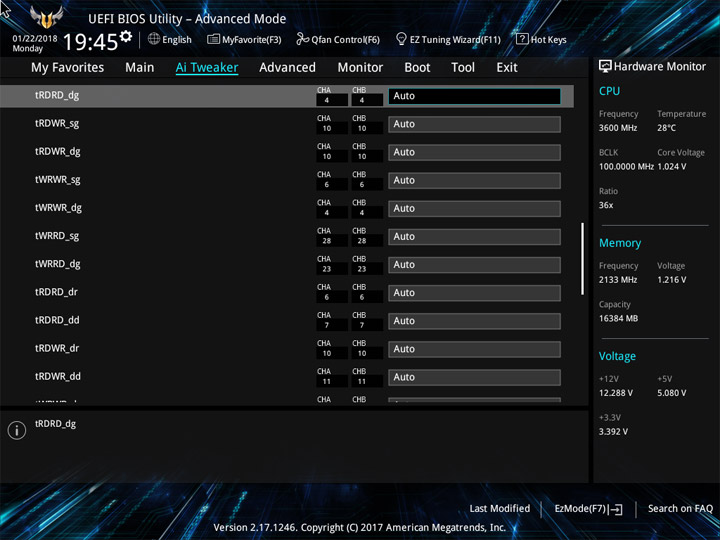The height and width of the screenshot is (540, 720).
Task: Go to the Advanced tab
Action: point(287,68)
